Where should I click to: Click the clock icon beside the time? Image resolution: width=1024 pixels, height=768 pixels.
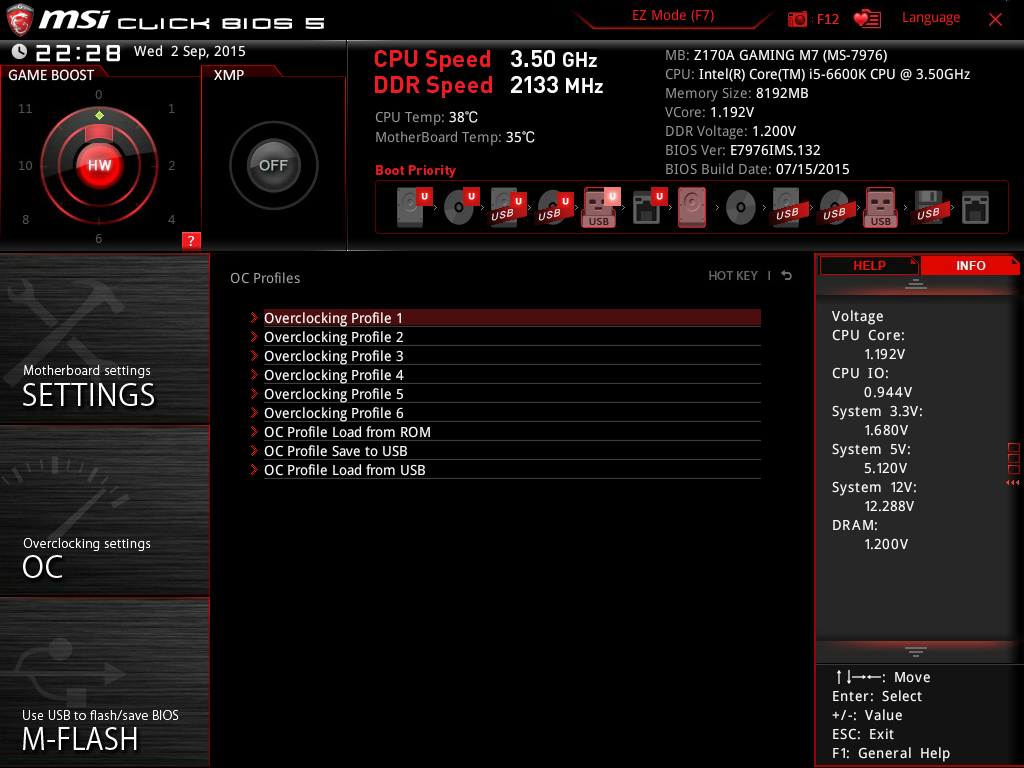(20, 52)
